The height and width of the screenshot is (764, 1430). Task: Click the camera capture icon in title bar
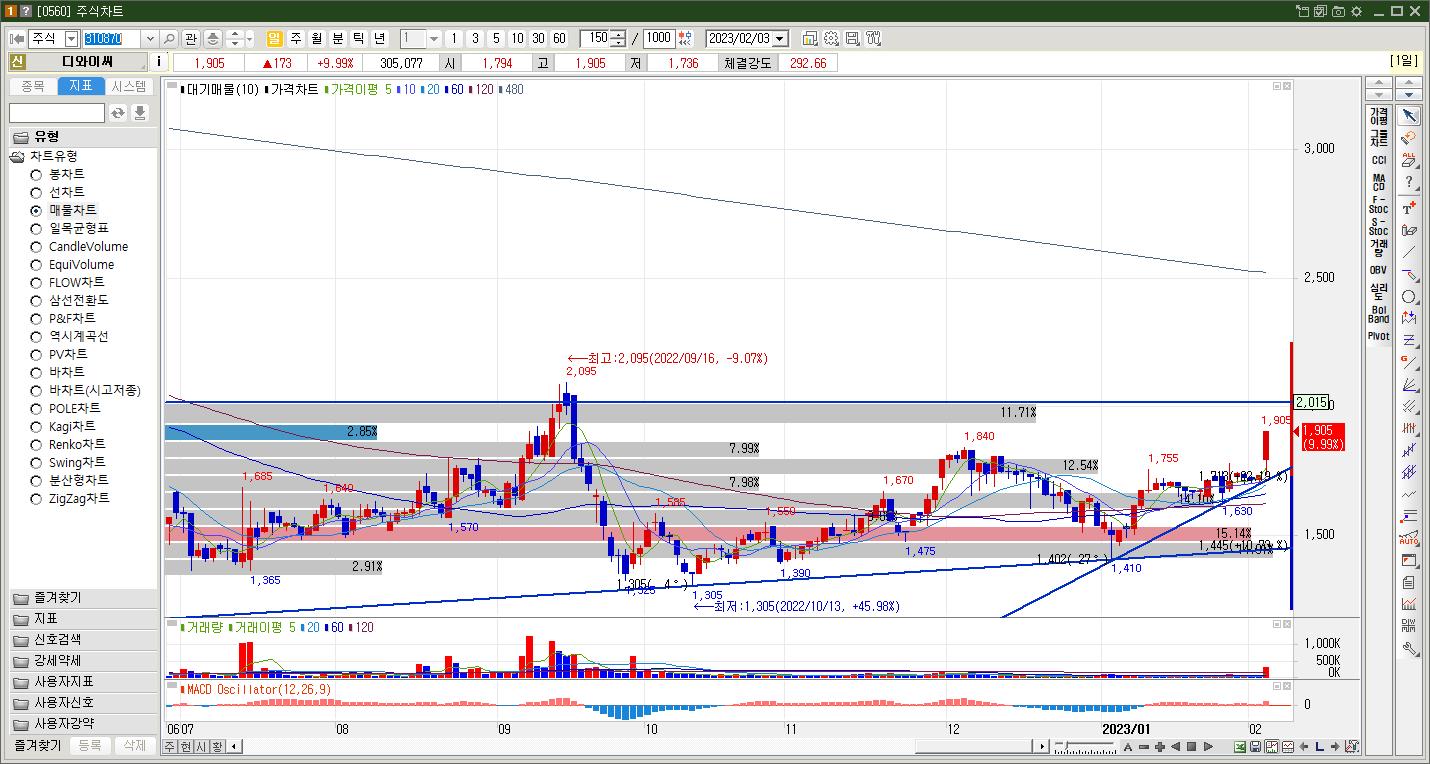pyautogui.click(x=1338, y=11)
